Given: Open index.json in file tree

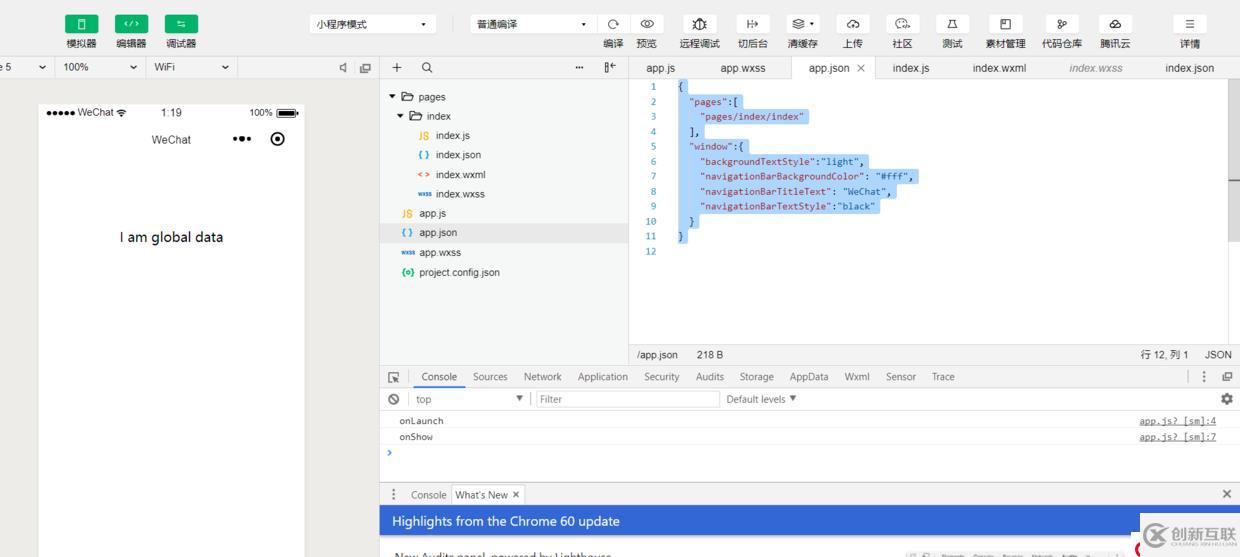Looking at the screenshot, I should (458, 155).
